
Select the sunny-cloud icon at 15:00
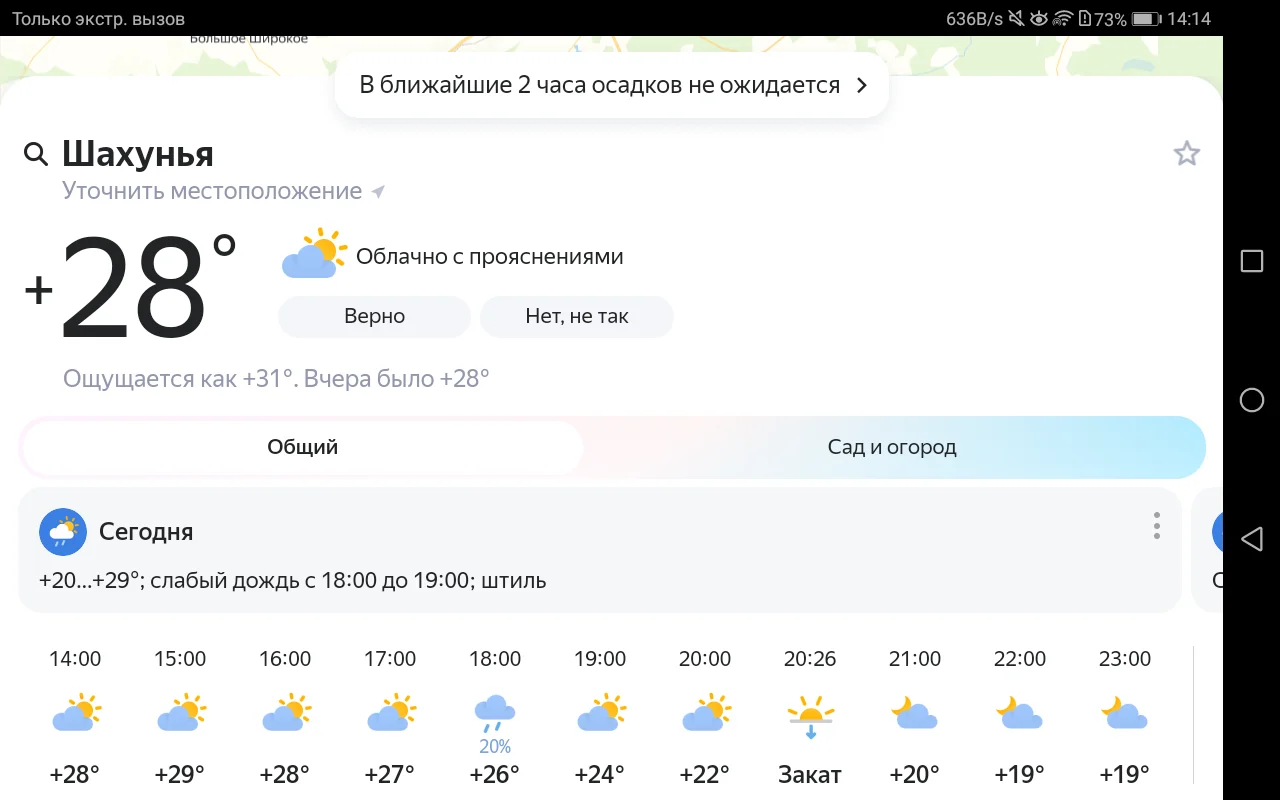tap(180, 712)
